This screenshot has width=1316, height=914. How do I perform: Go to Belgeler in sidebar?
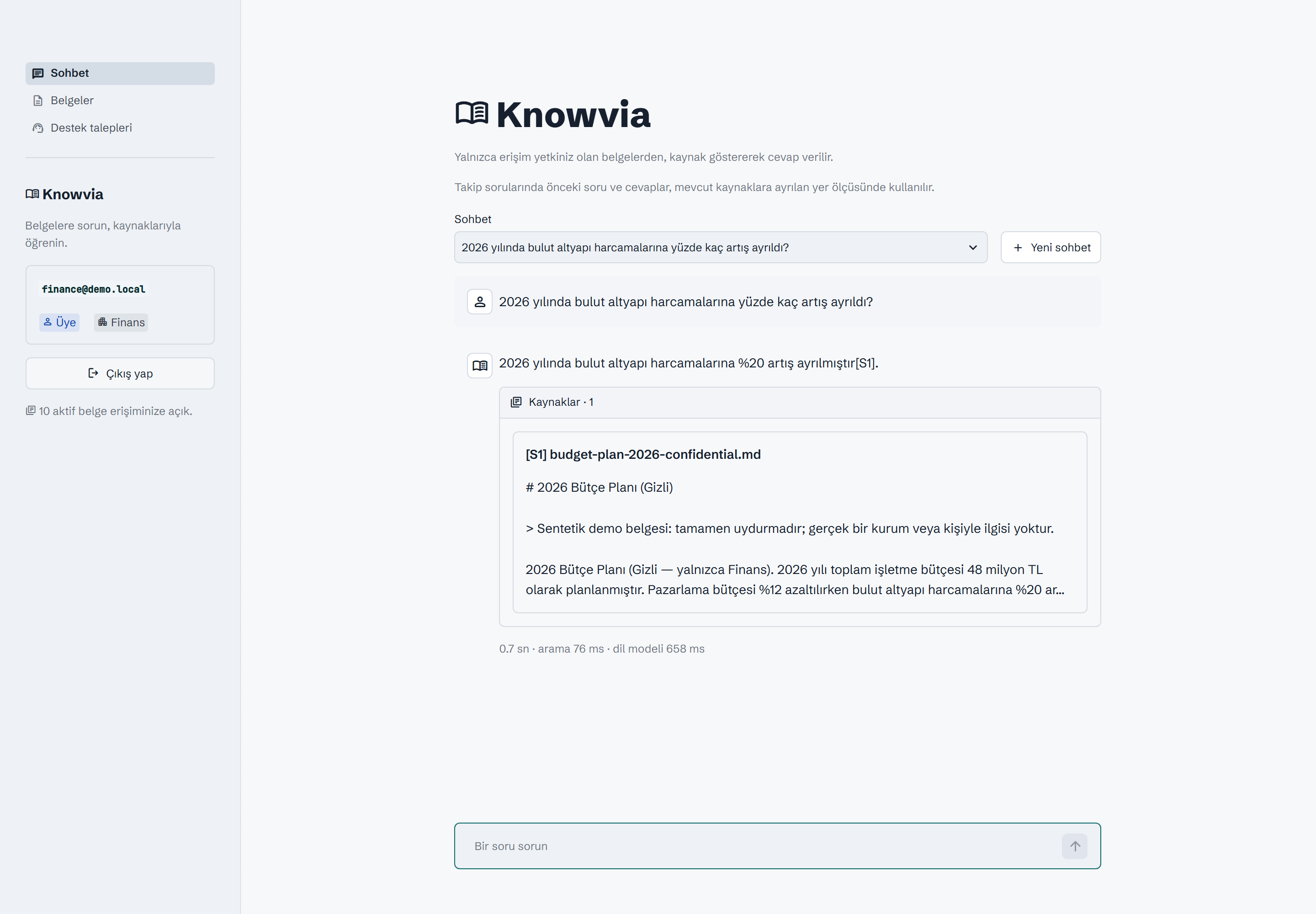120,101
